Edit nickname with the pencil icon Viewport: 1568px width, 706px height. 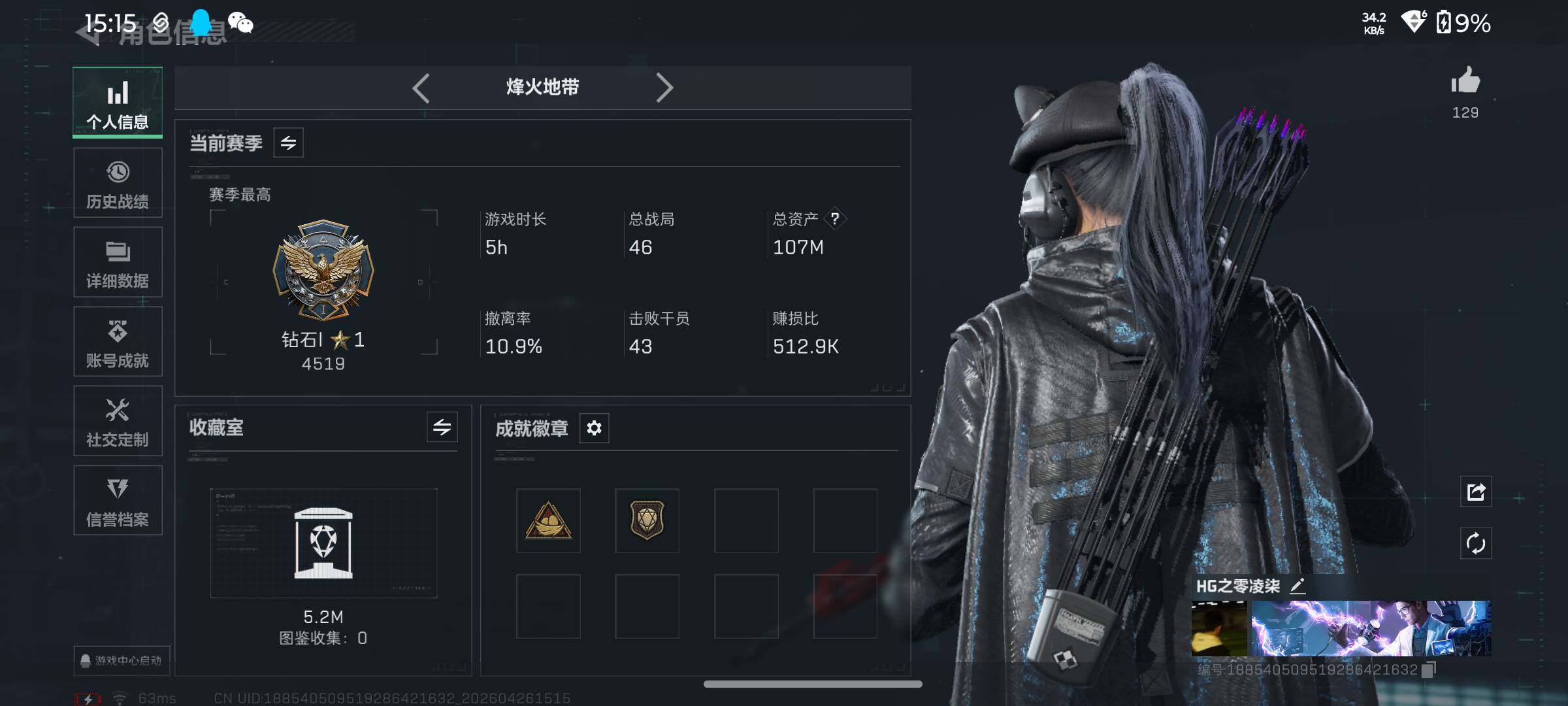coord(1298,586)
